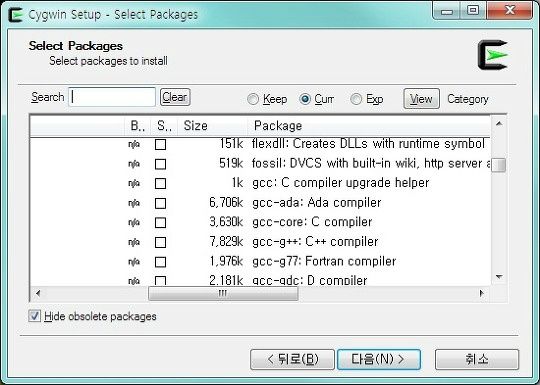Select the Curr radio button
The image size is (540, 385).
pos(305,99)
